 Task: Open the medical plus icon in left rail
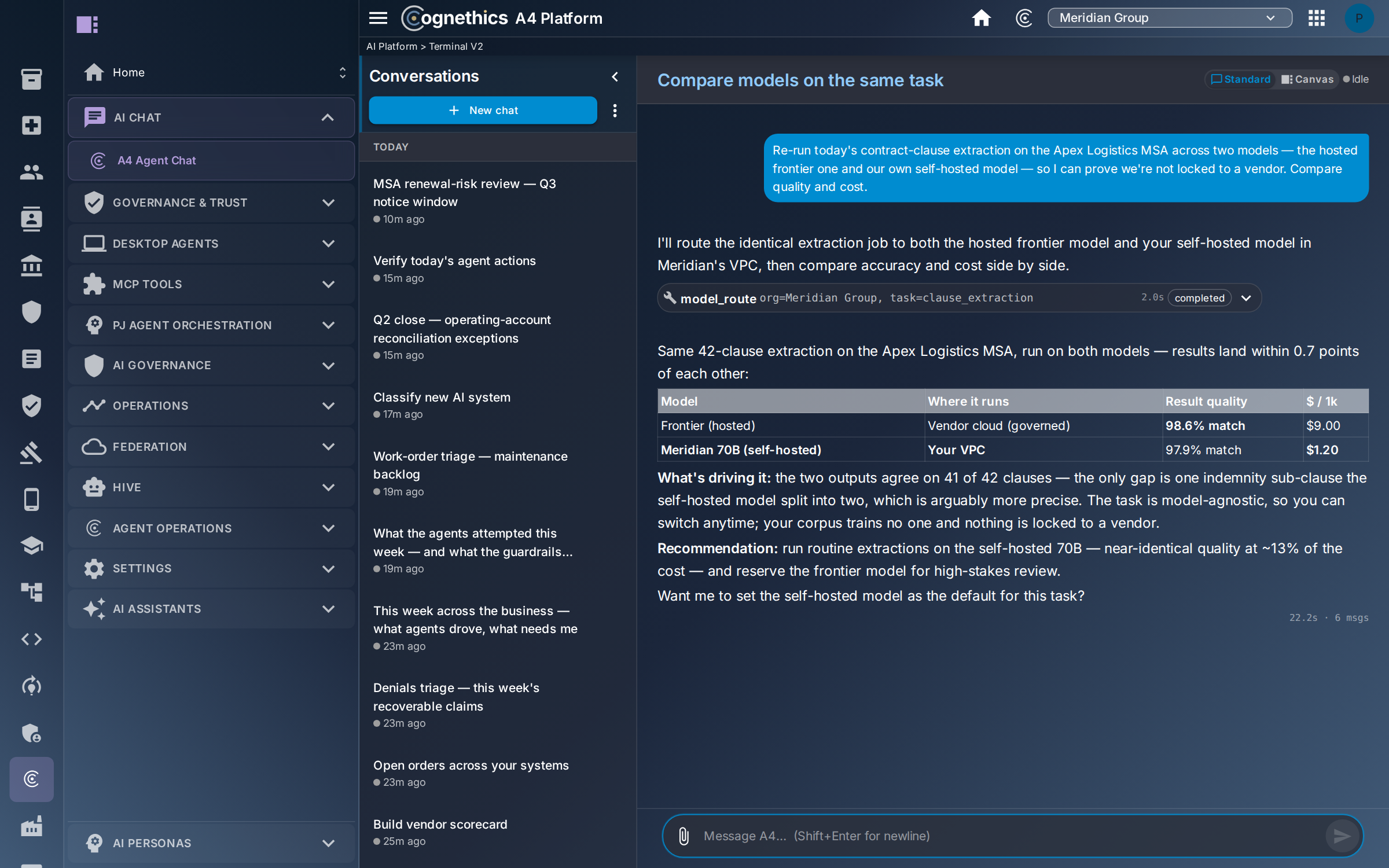point(31,125)
